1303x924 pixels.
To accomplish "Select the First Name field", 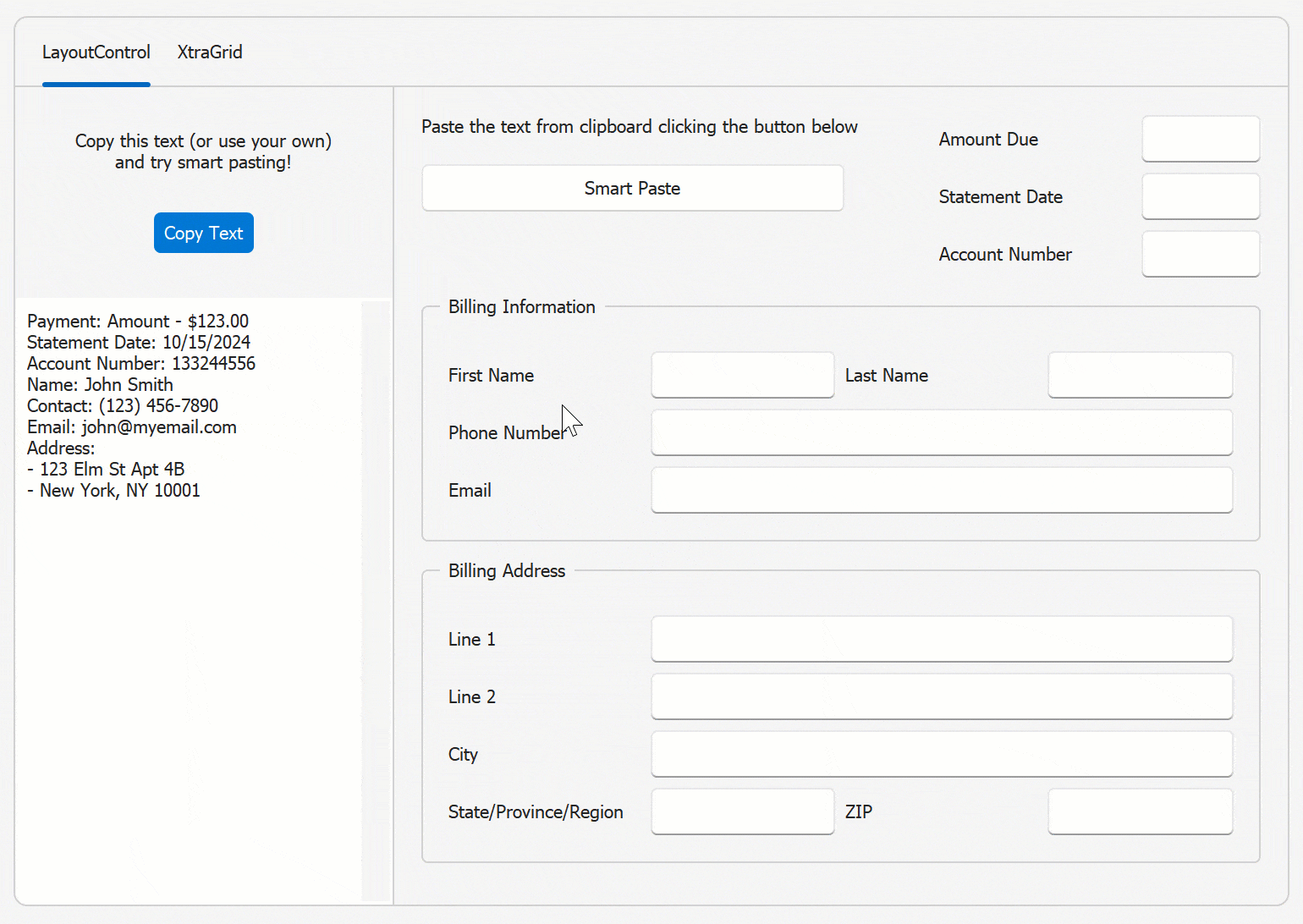I will click(x=742, y=375).
